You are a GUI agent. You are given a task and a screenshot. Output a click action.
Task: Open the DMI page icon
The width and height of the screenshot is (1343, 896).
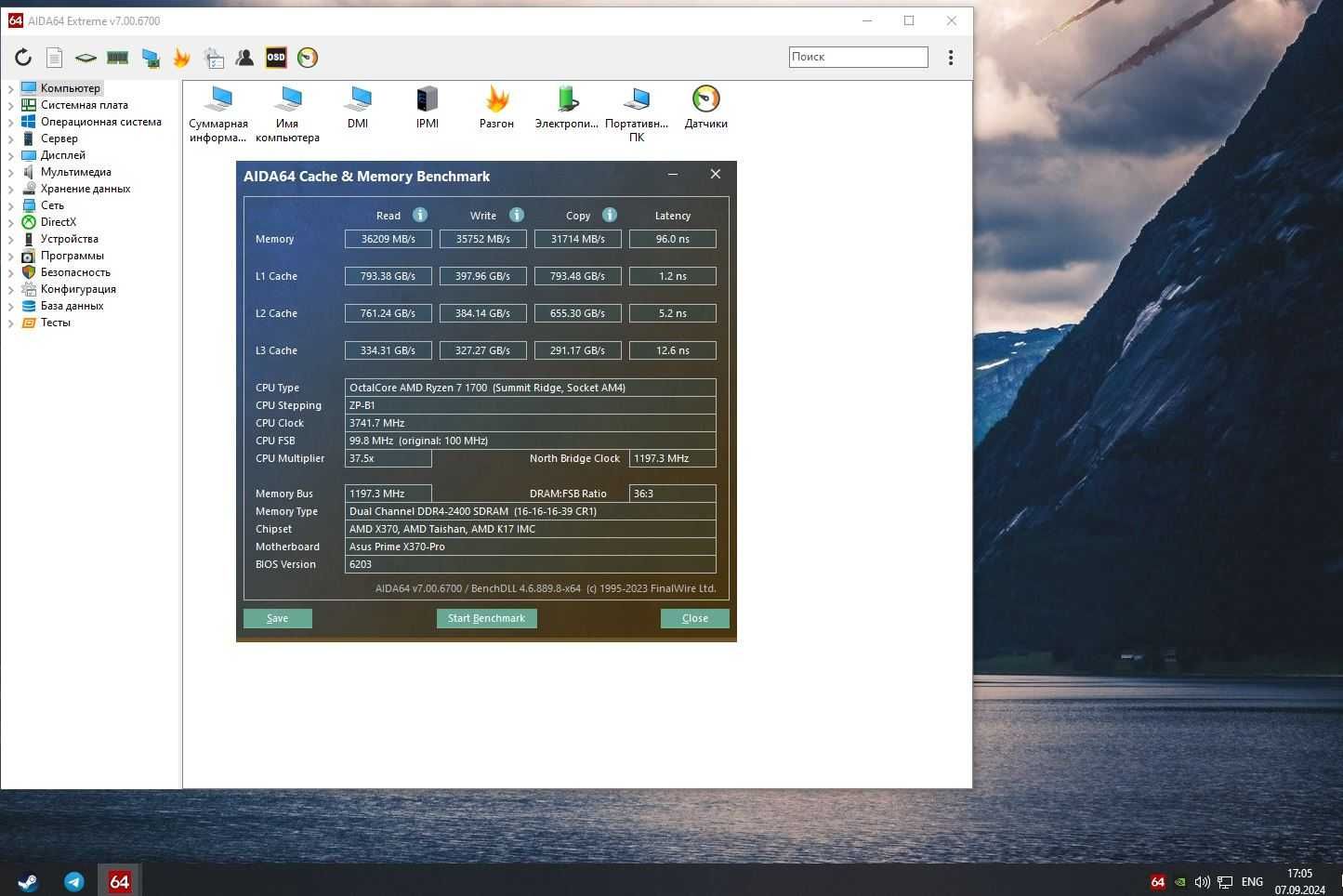(358, 108)
